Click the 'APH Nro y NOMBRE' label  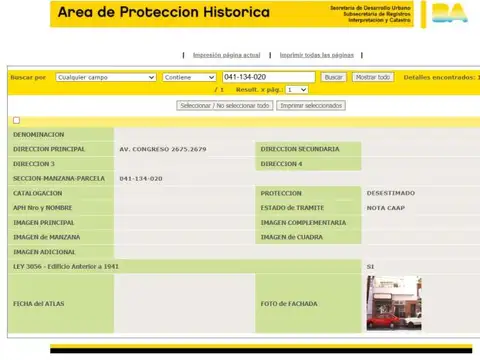(43, 208)
